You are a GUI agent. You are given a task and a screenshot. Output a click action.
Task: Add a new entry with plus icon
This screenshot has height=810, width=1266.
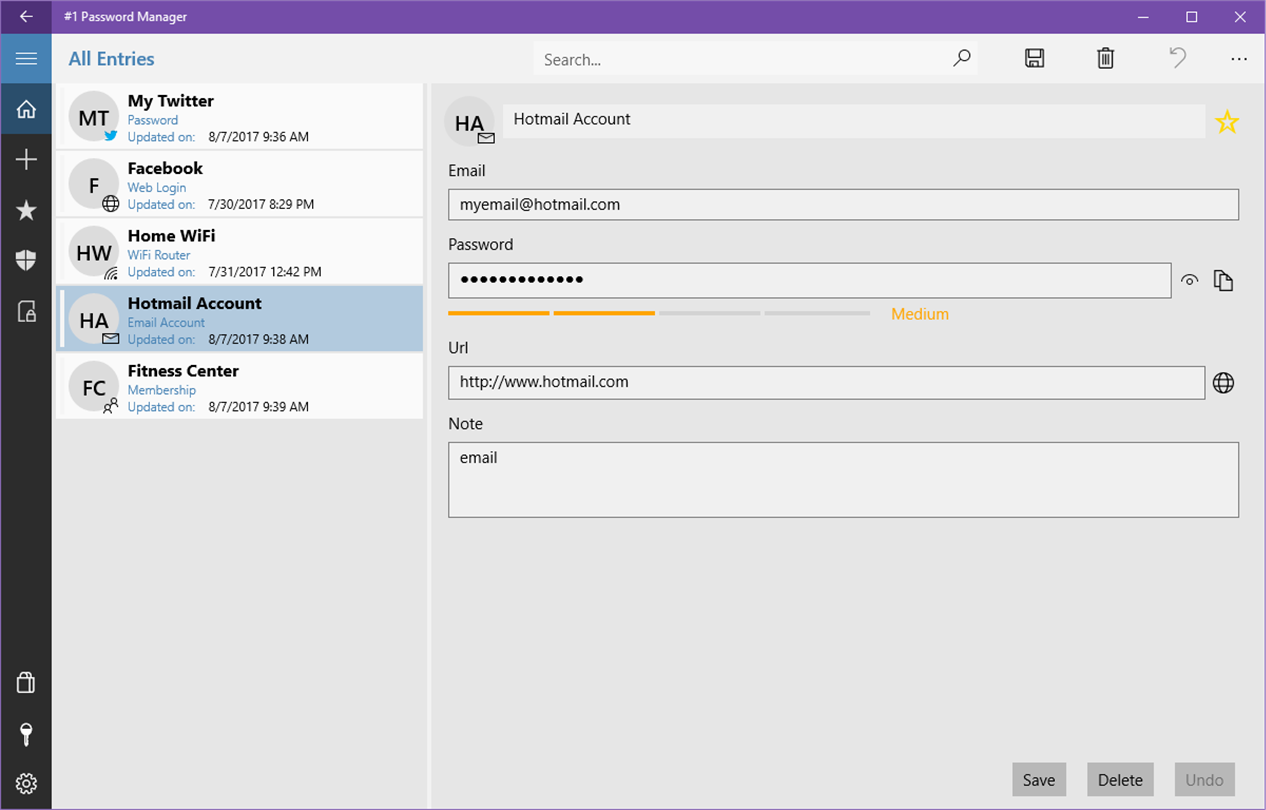point(26,160)
